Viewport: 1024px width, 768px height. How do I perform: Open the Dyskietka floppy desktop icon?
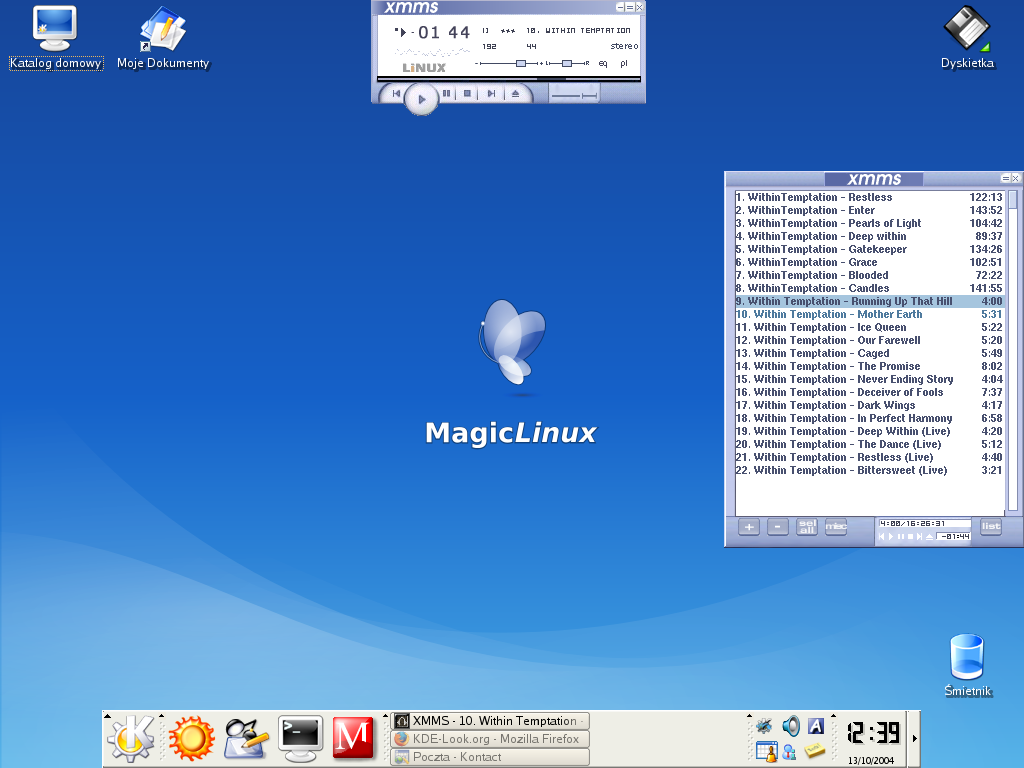pyautogui.click(x=967, y=37)
